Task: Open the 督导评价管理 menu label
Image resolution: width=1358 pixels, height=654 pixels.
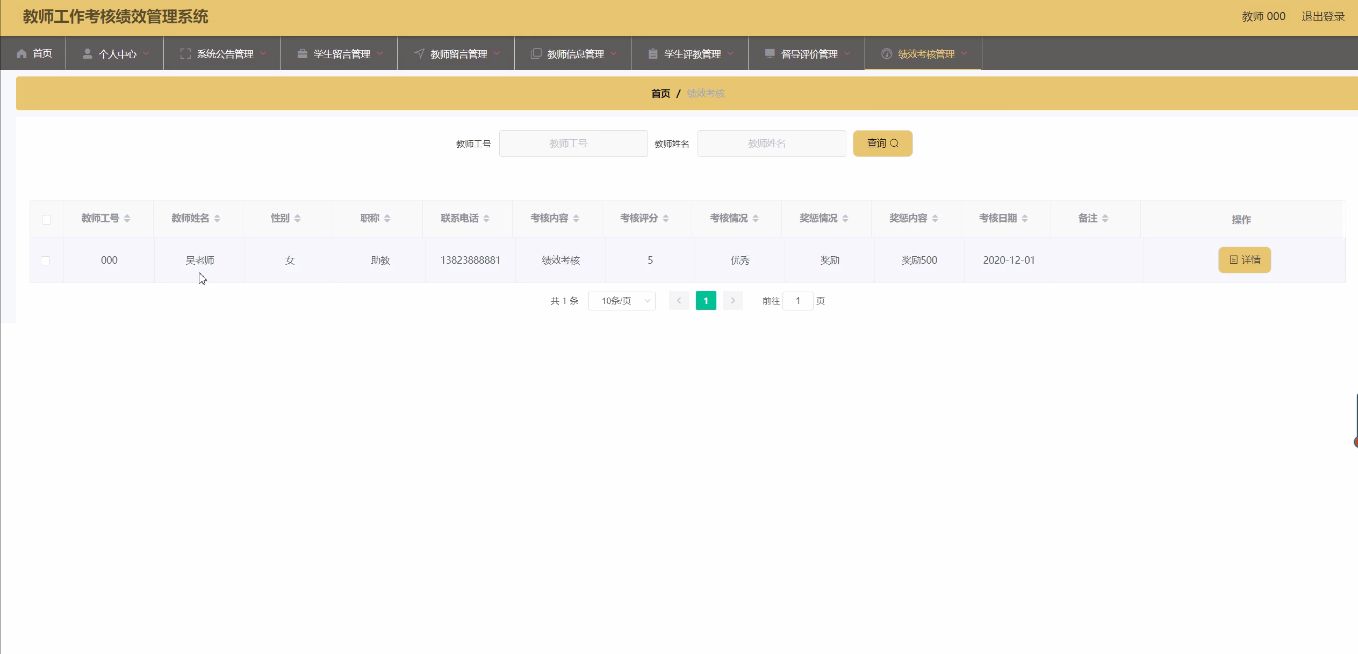Action: pos(809,54)
